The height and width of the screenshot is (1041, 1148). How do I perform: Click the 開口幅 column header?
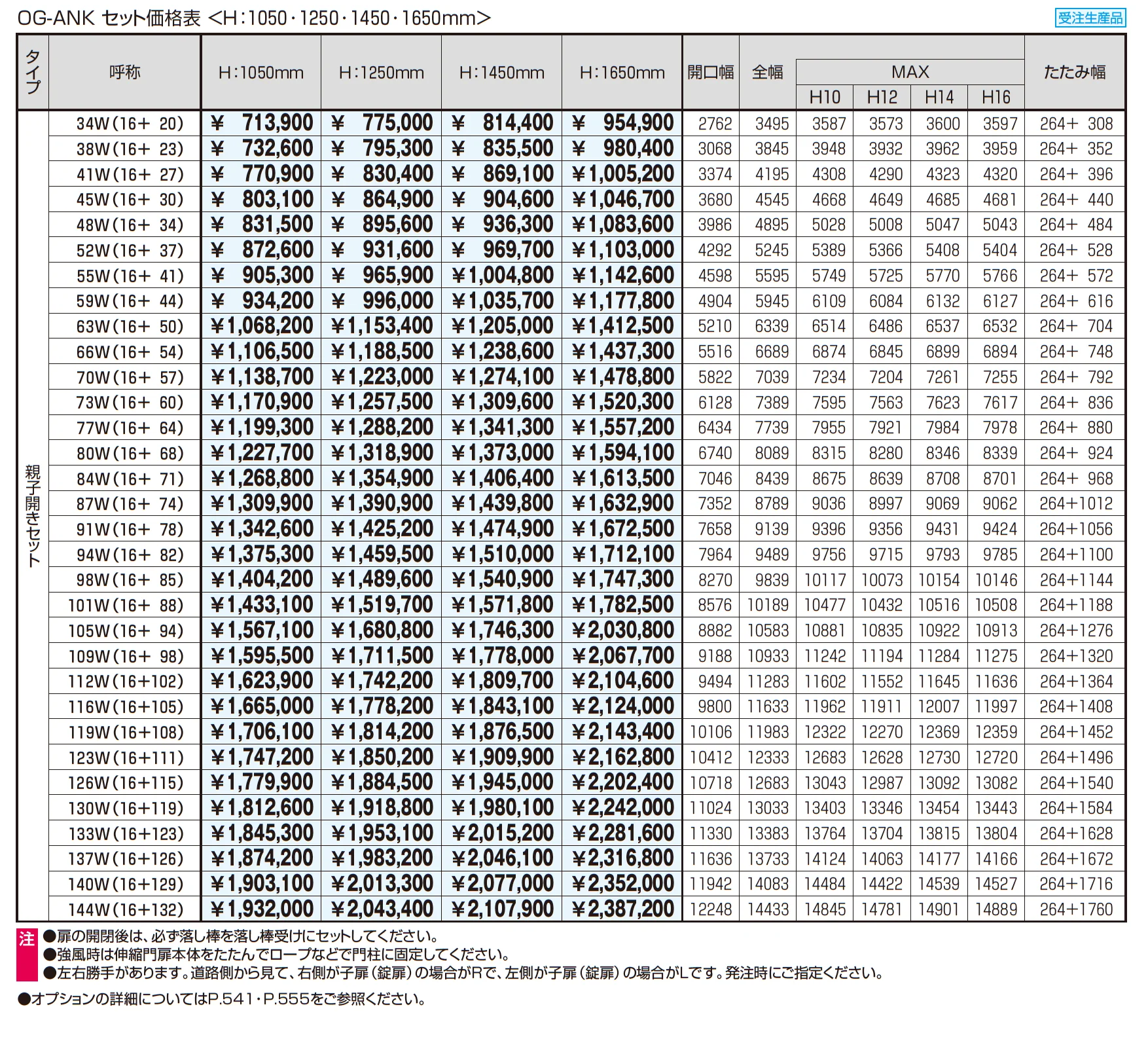(711, 72)
